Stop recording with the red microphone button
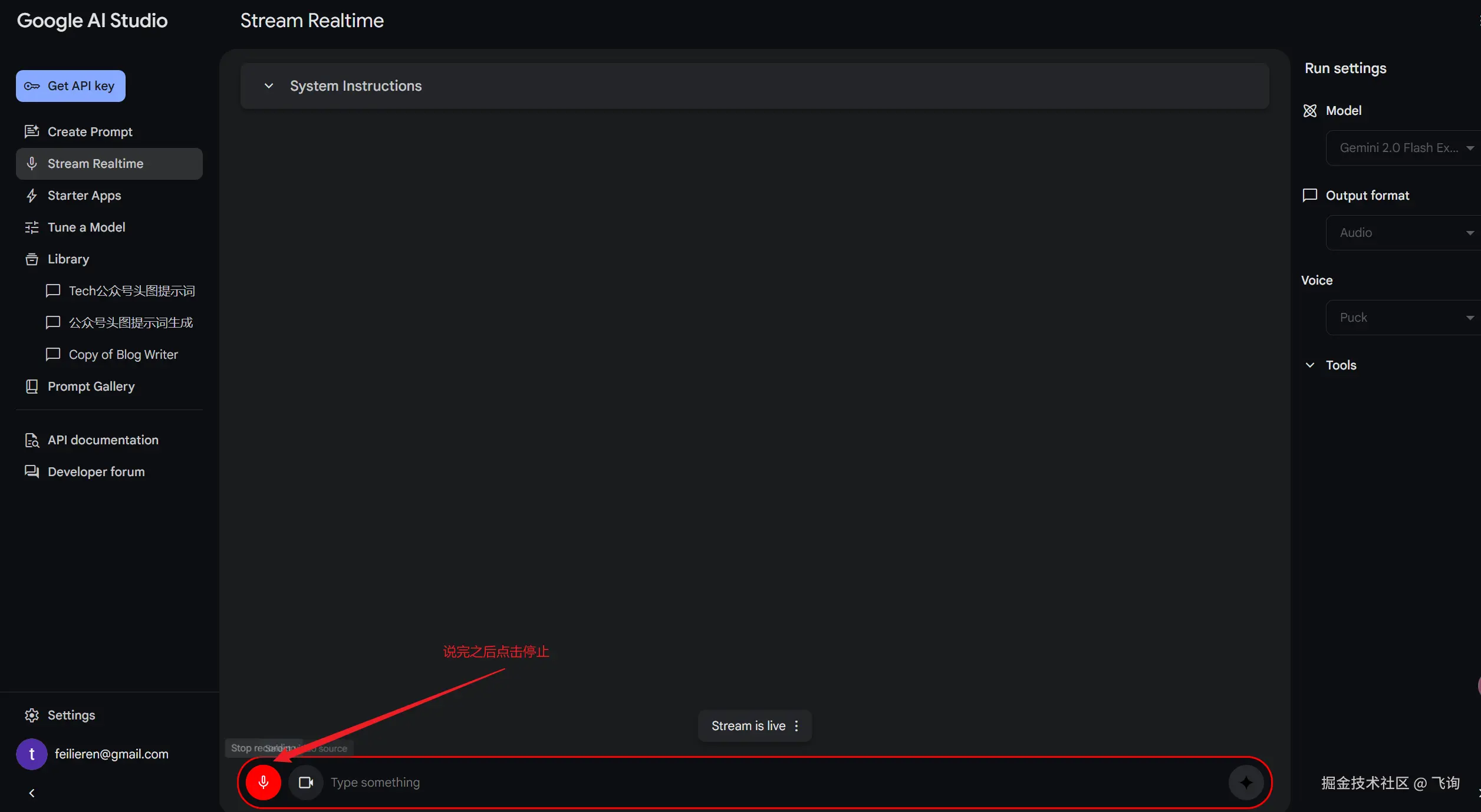This screenshot has width=1481, height=812. (x=263, y=782)
